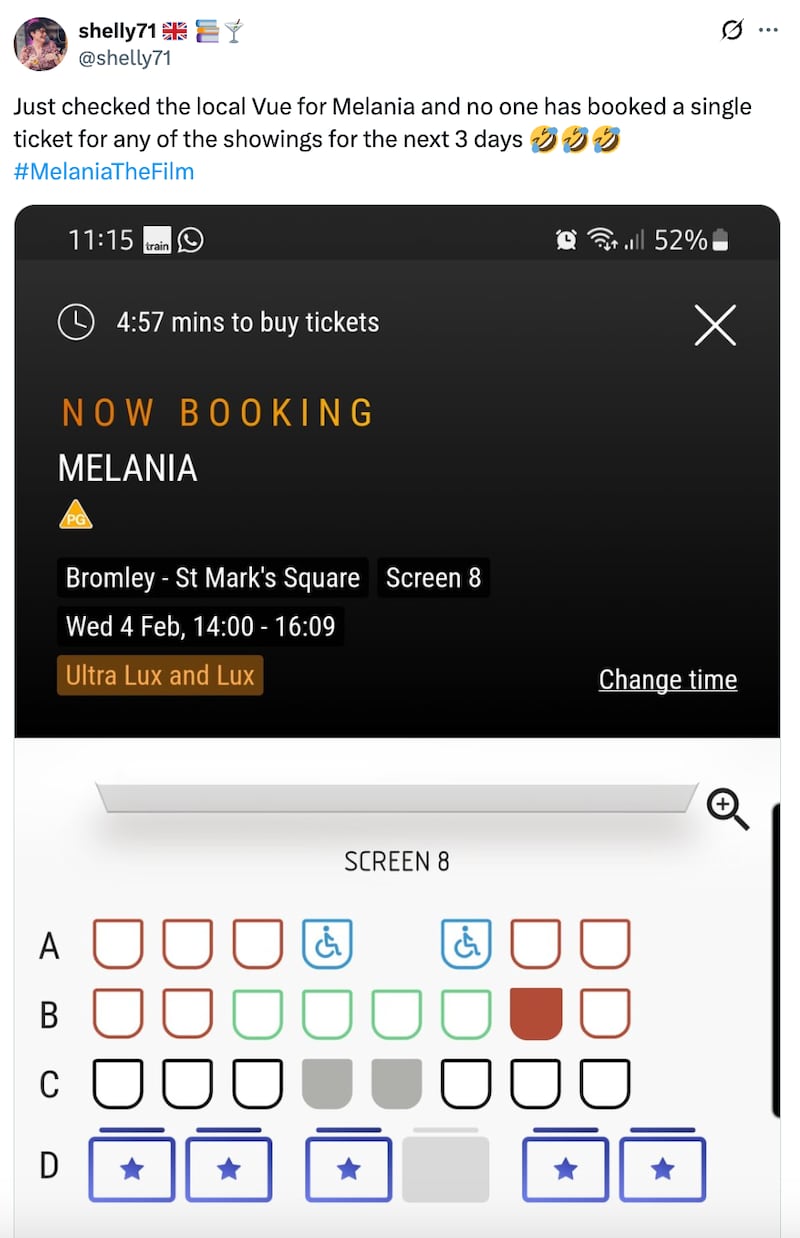This screenshot has height=1238, width=800.
Task: Deselect the booked red seat in row B
Action: pyautogui.click(x=535, y=1013)
